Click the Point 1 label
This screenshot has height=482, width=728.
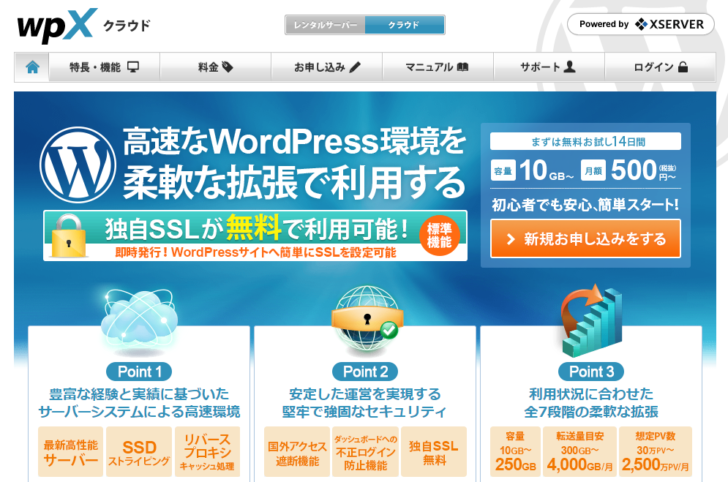[139, 371]
